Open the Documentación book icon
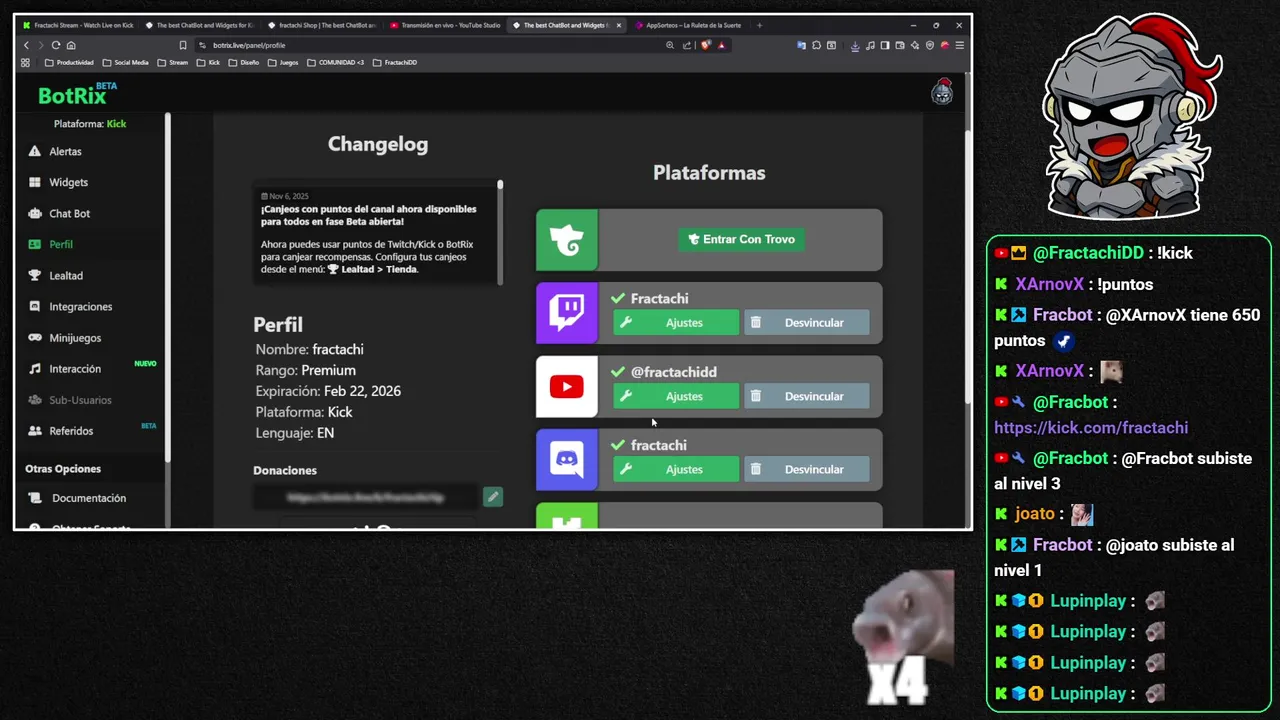The width and height of the screenshot is (1280, 720). (37, 498)
